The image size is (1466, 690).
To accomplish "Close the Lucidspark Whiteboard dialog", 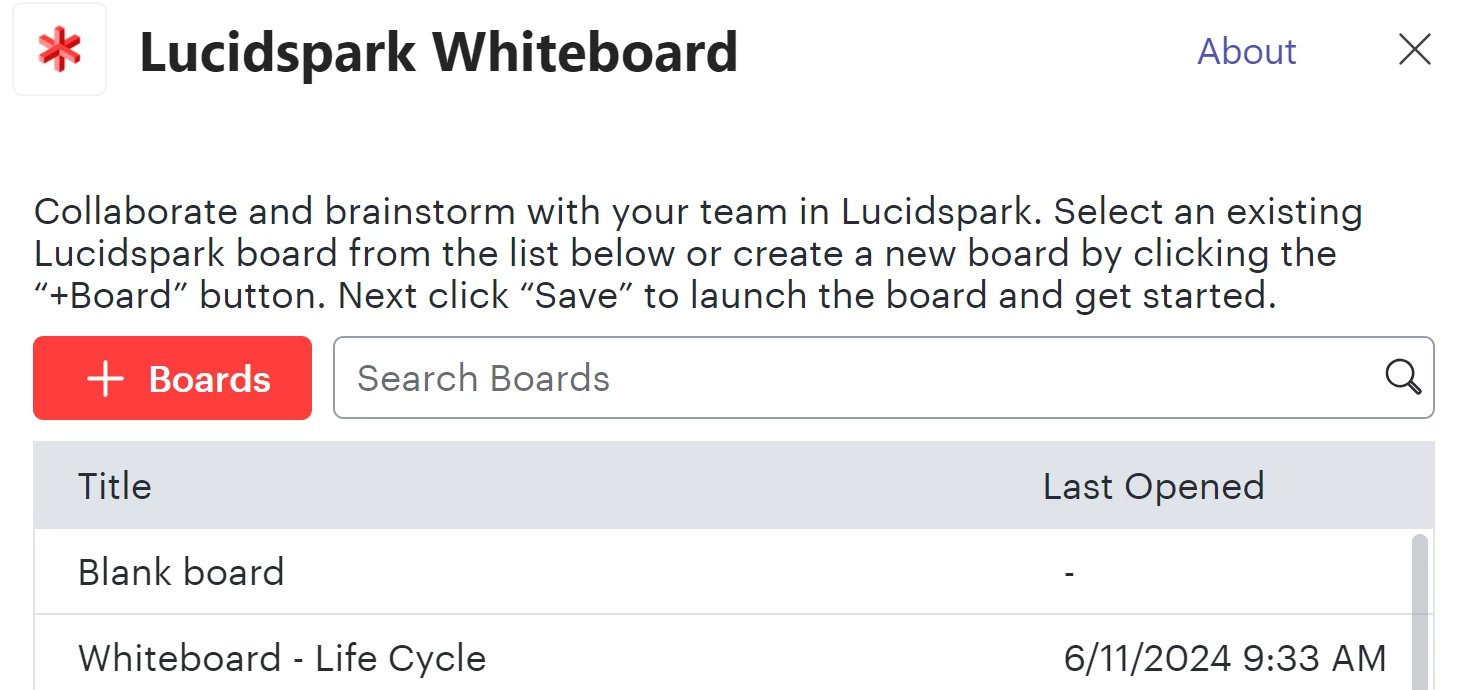I will point(1414,49).
